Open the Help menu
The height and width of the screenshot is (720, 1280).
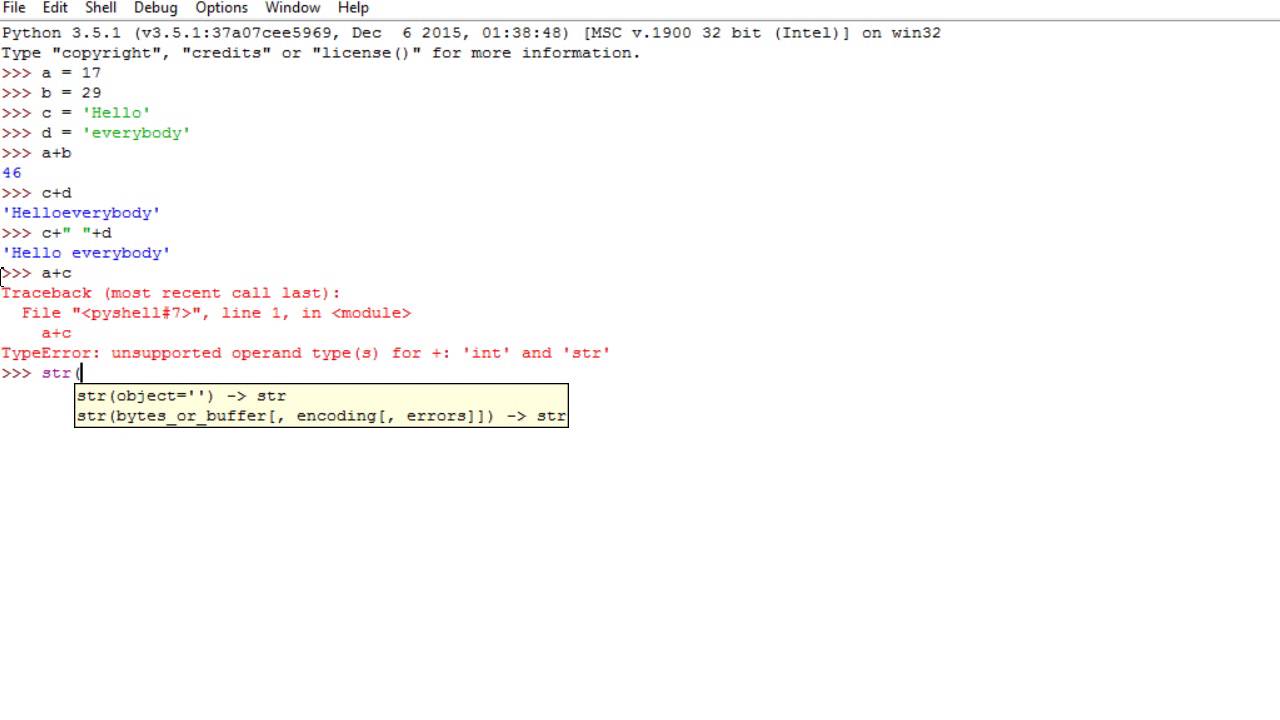(x=353, y=8)
